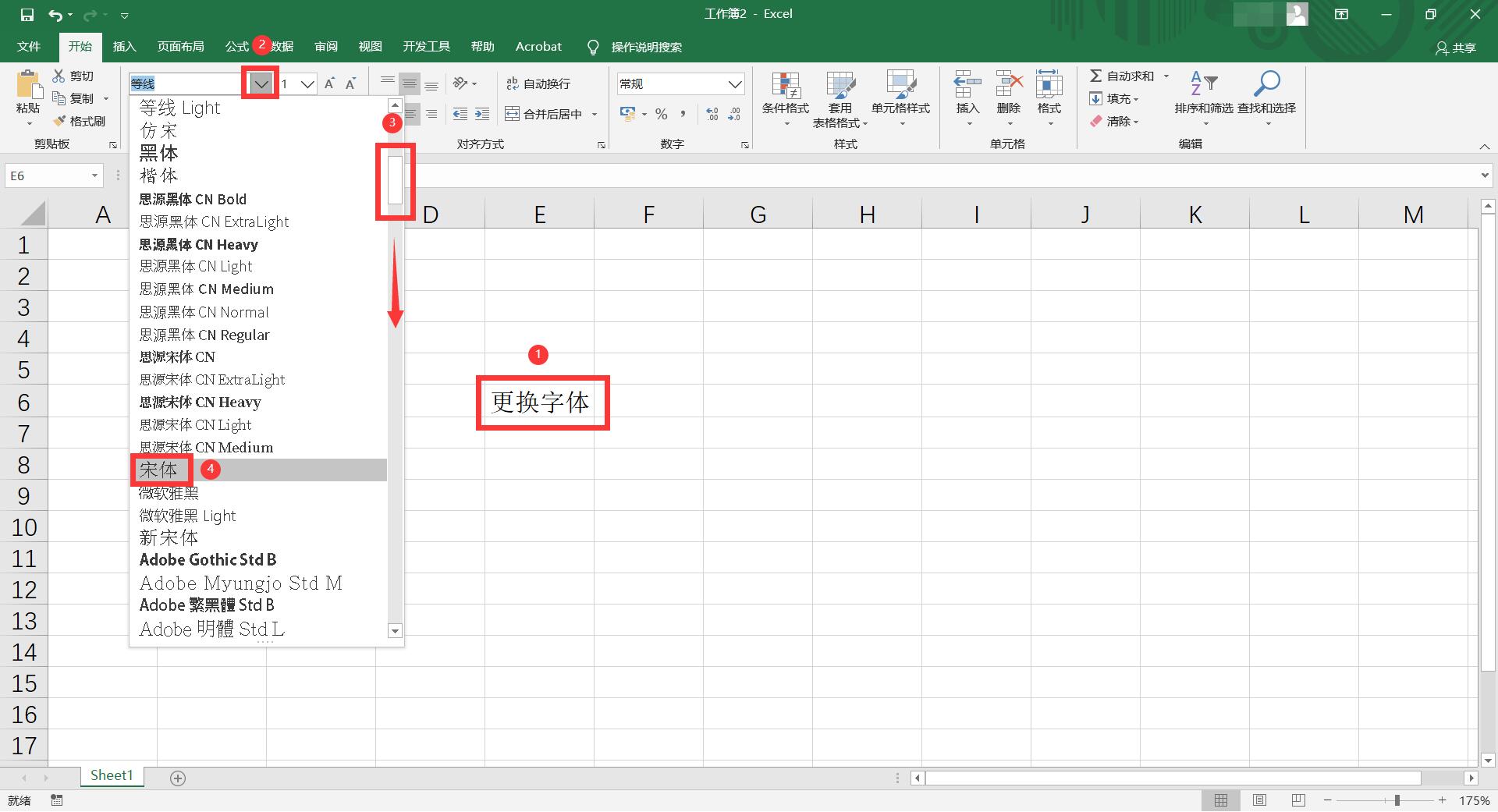Screen dimensions: 1498x812
Task: Collapse the ribbon with chevron
Action: 1484,147
